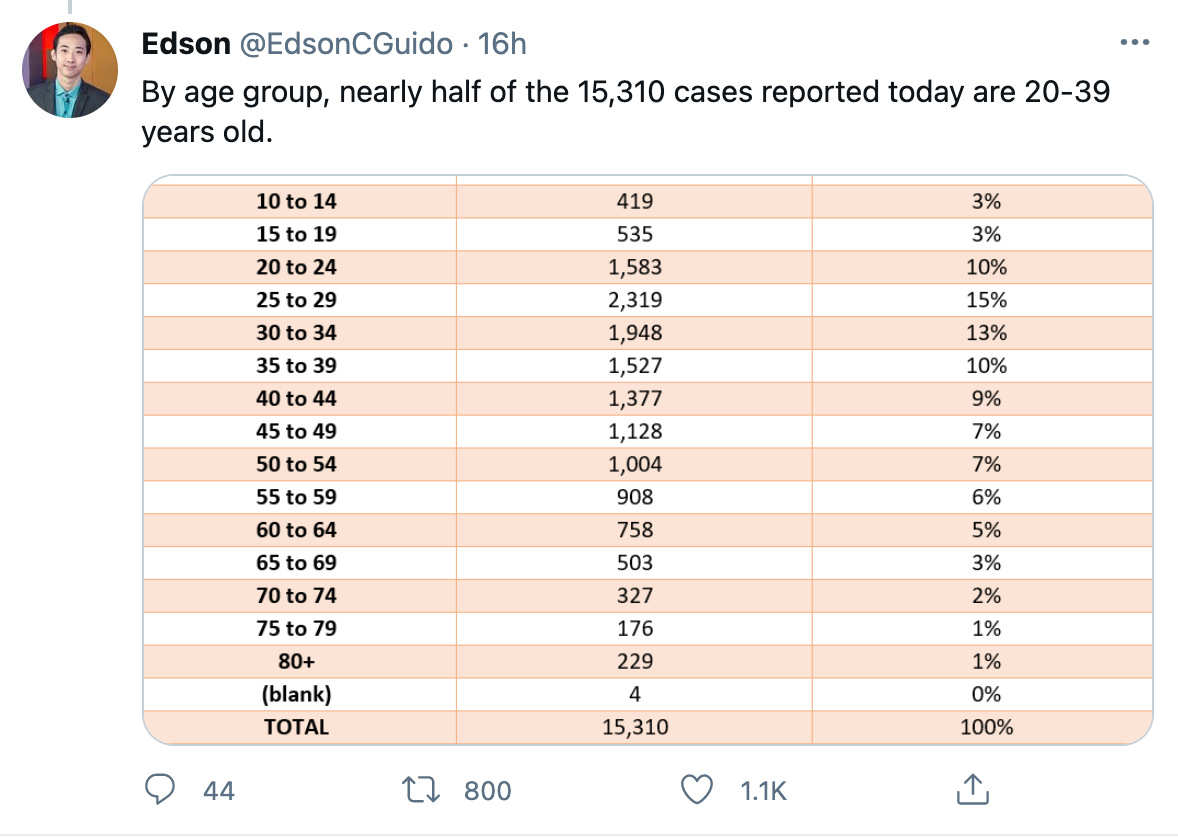Click the 2,319 cases cell in image
This screenshot has height=838, width=1178.
[635, 299]
